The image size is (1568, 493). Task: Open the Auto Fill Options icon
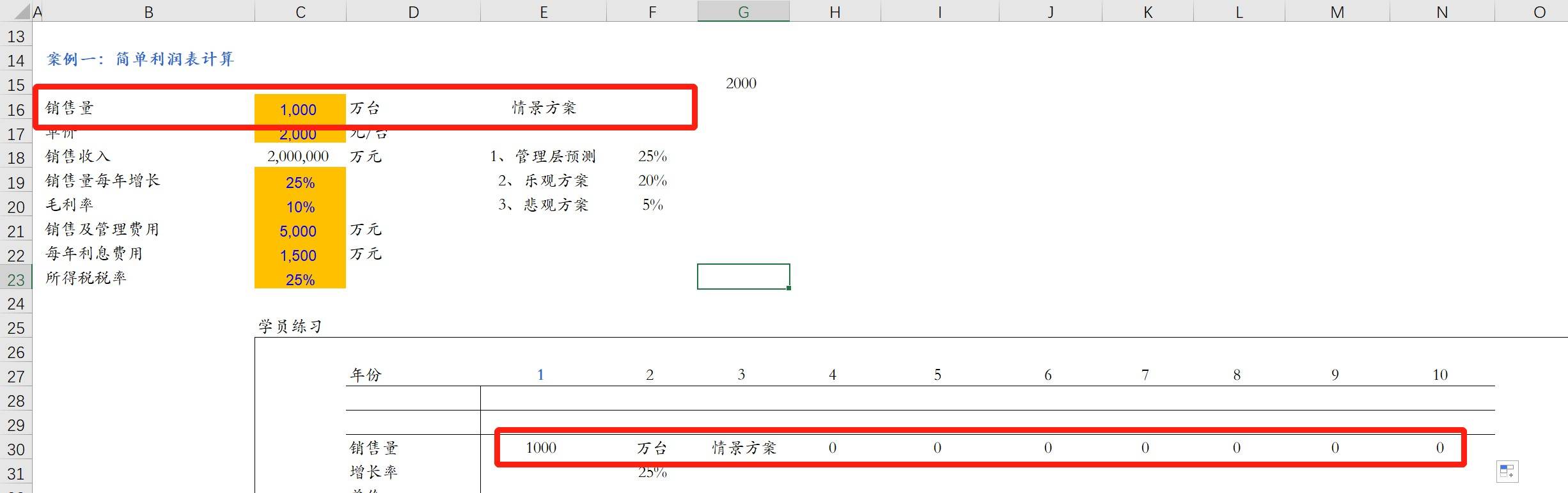pyautogui.click(x=1507, y=472)
